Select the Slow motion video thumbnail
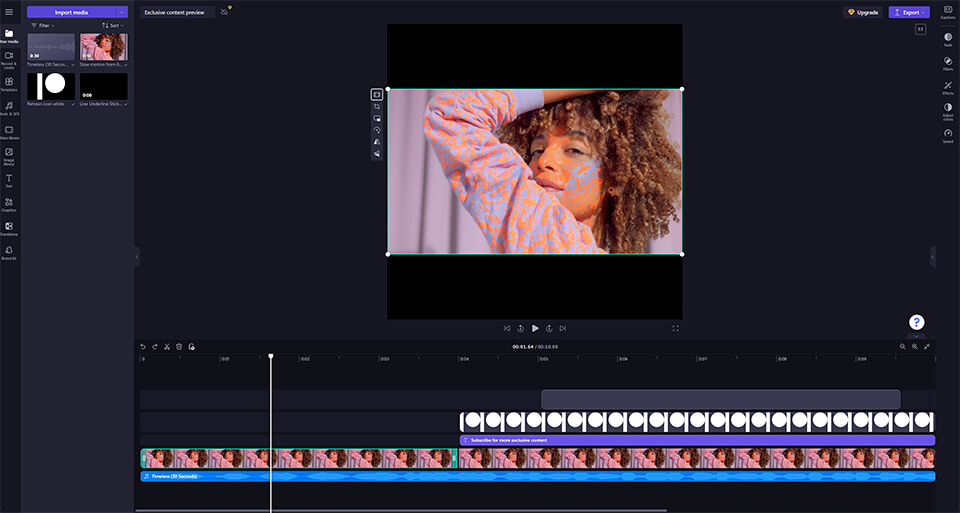The image size is (960, 513). 103,47
